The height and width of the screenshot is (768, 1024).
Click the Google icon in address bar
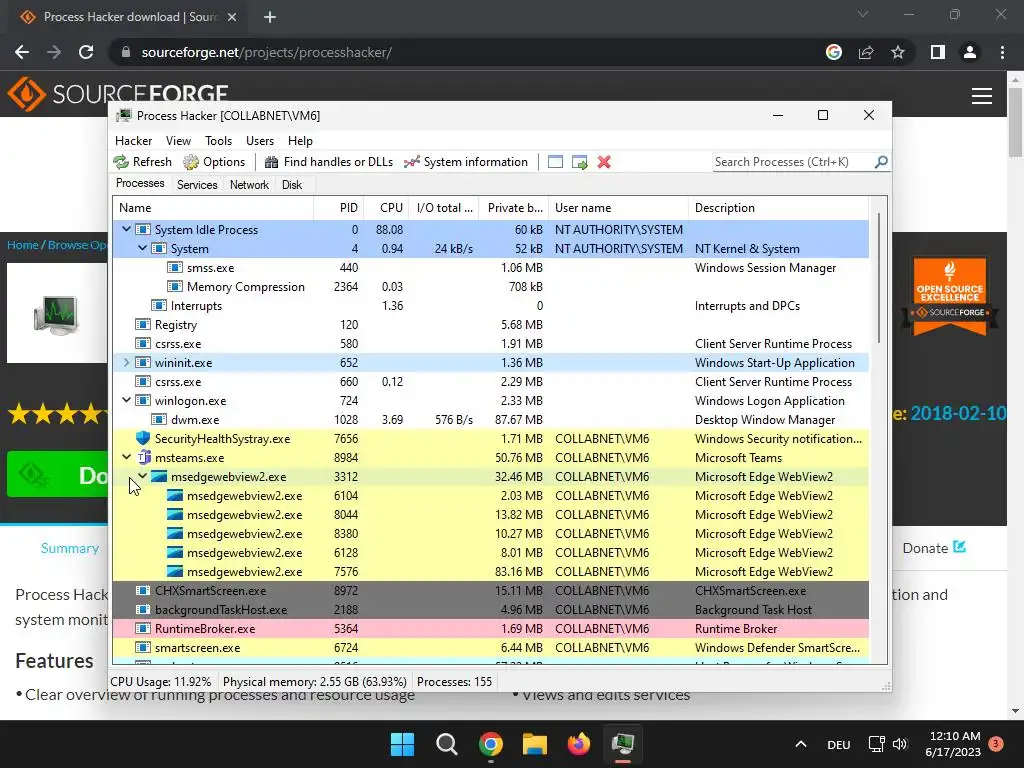[834, 52]
